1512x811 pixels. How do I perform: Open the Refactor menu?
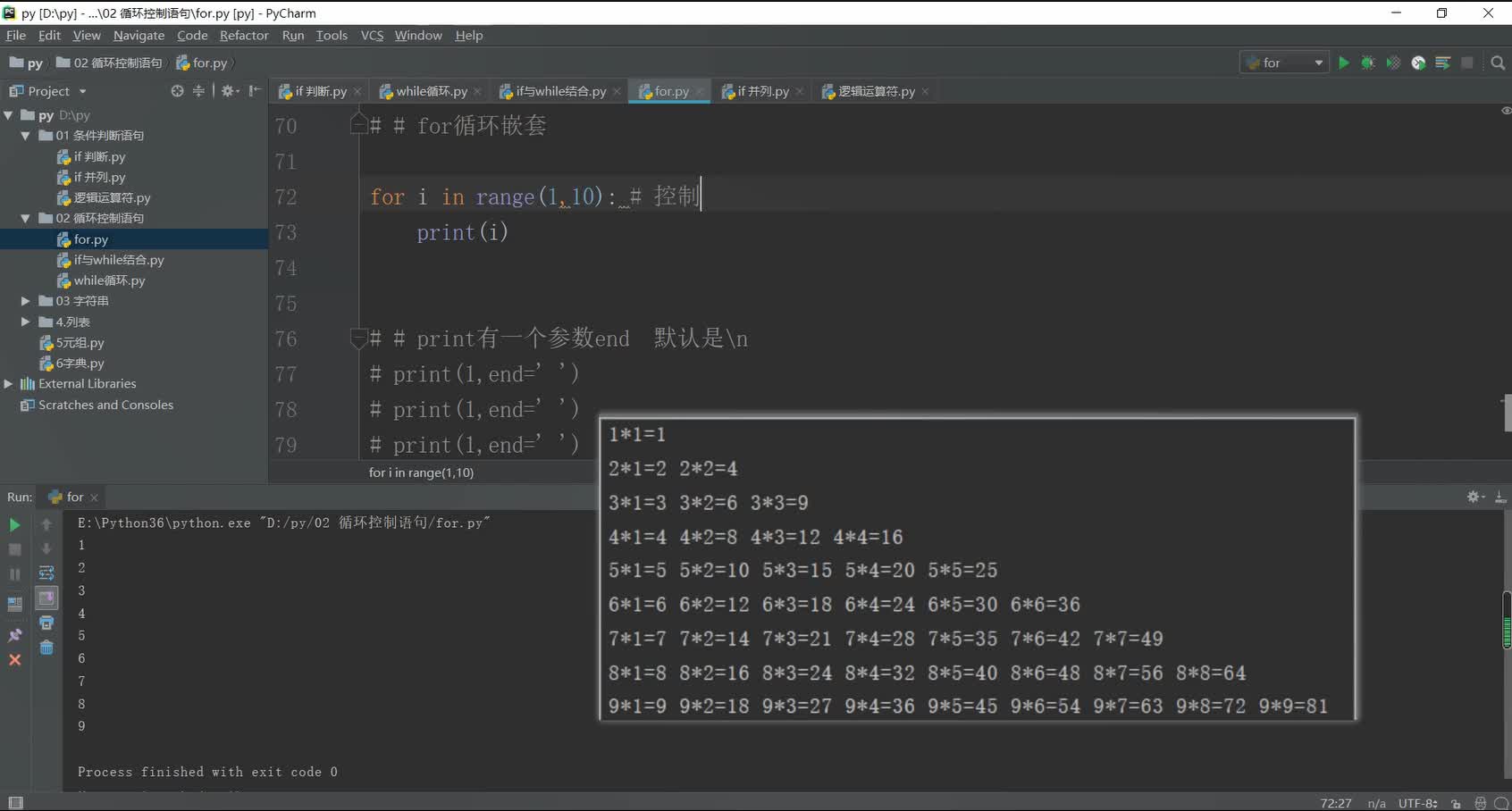tap(244, 35)
